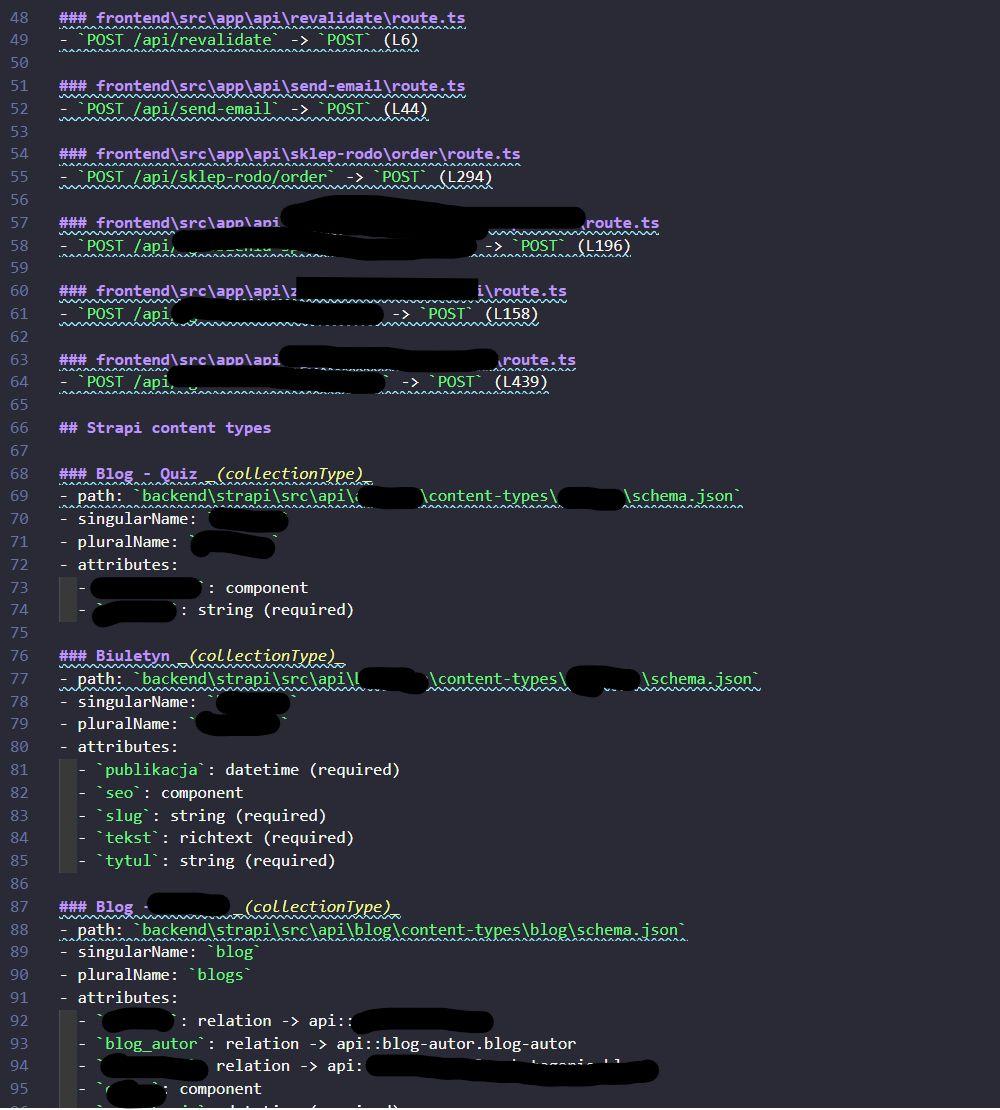Click the heading 'frontend\src\app\api\revalidate\route.ts'
This screenshot has width=1000, height=1110.
pyautogui.click(x=280, y=18)
